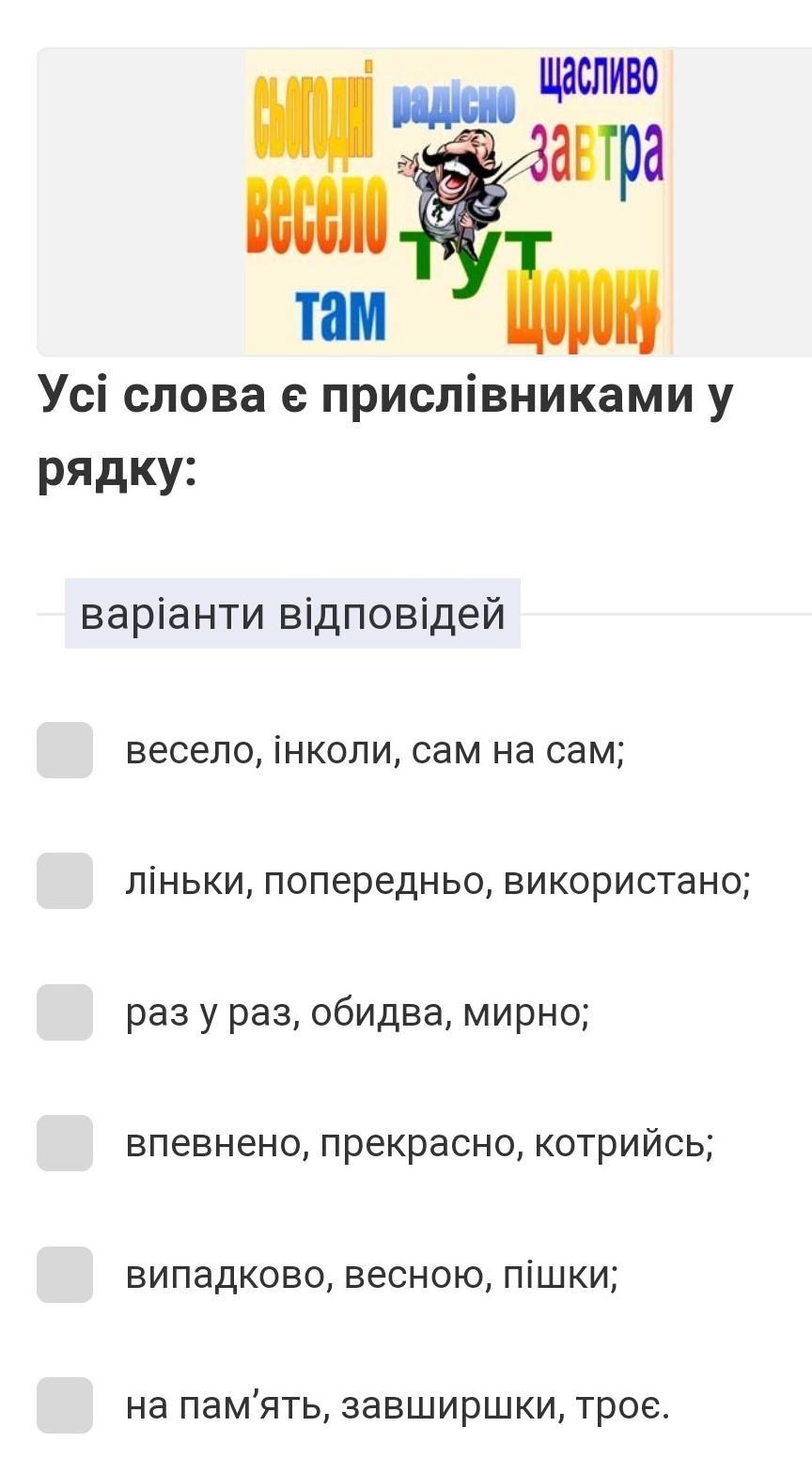This screenshot has width=812, height=1474.
Task: Click the word 'завтра' in the picture
Action: (597, 153)
